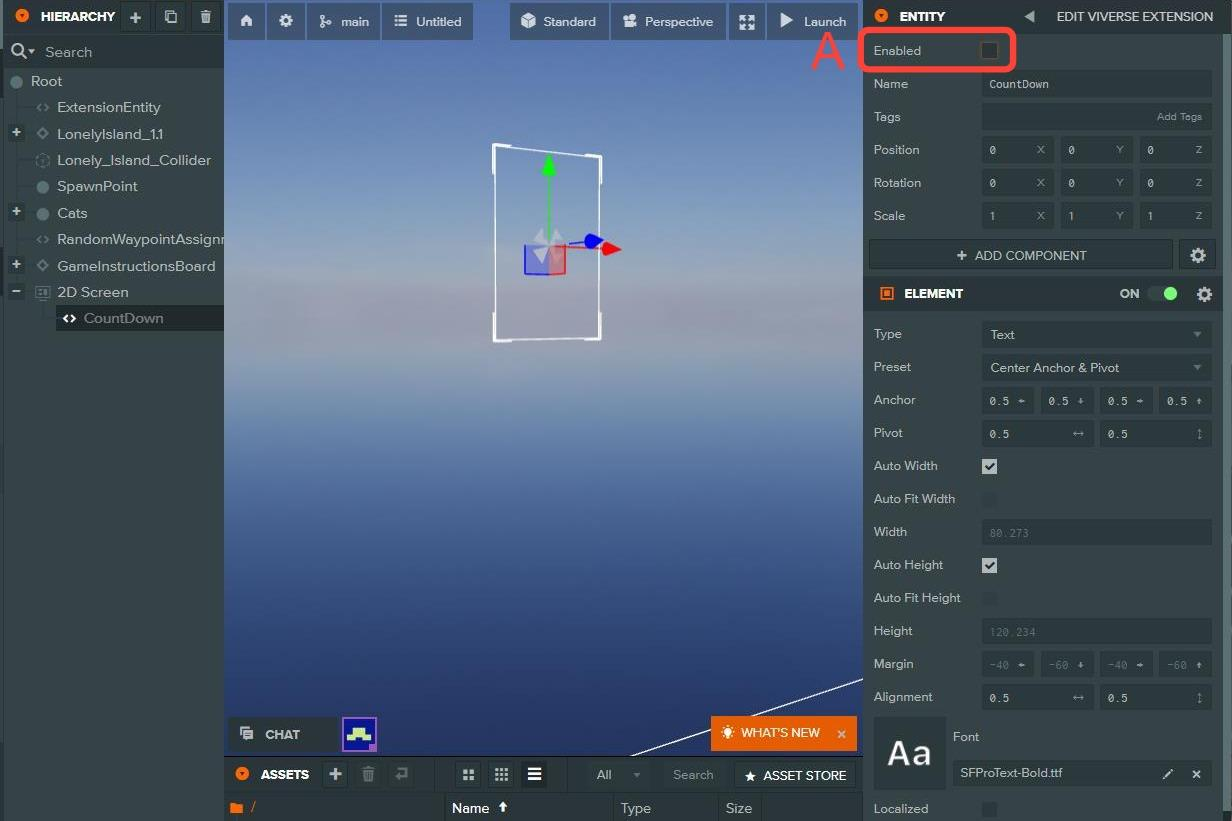The image size is (1232, 821).
Task: Open the Preset dropdown Center Anchor & Pivot
Action: [1096, 368]
